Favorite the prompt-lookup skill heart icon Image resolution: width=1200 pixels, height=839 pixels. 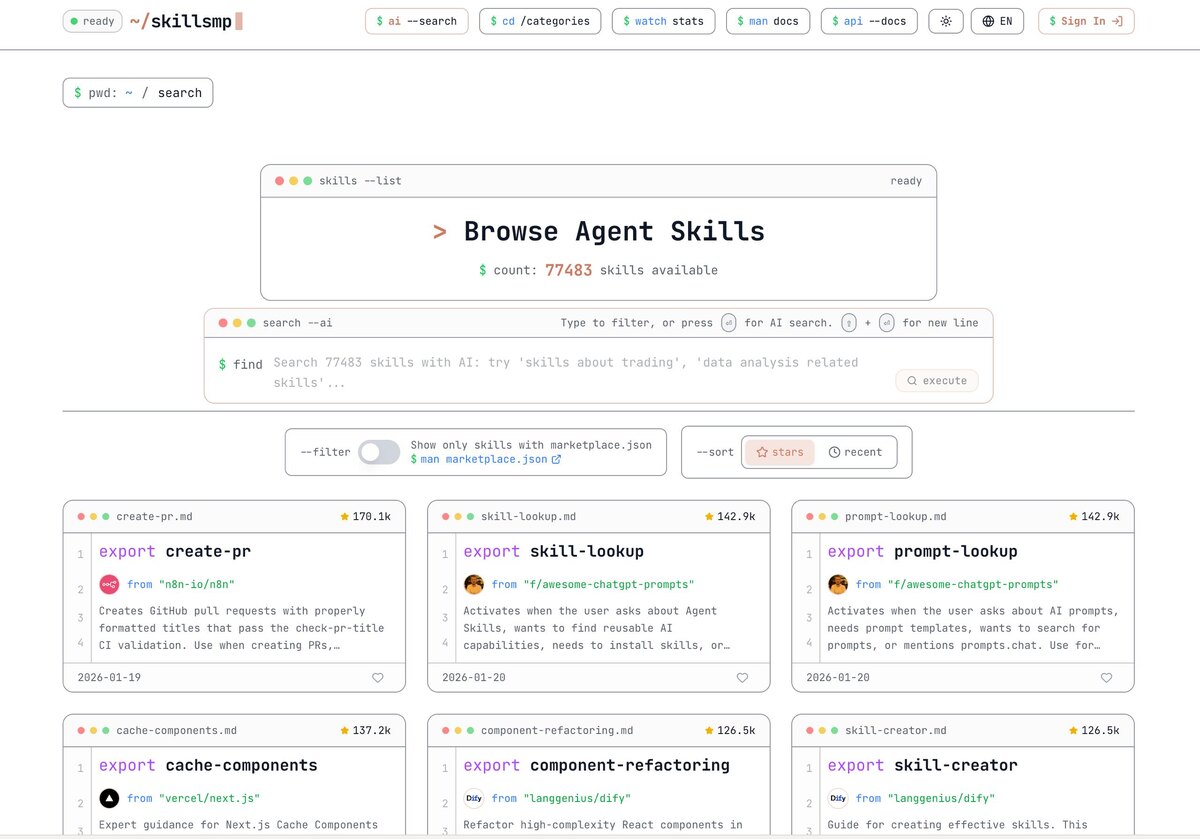click(x=1106, y=677)
